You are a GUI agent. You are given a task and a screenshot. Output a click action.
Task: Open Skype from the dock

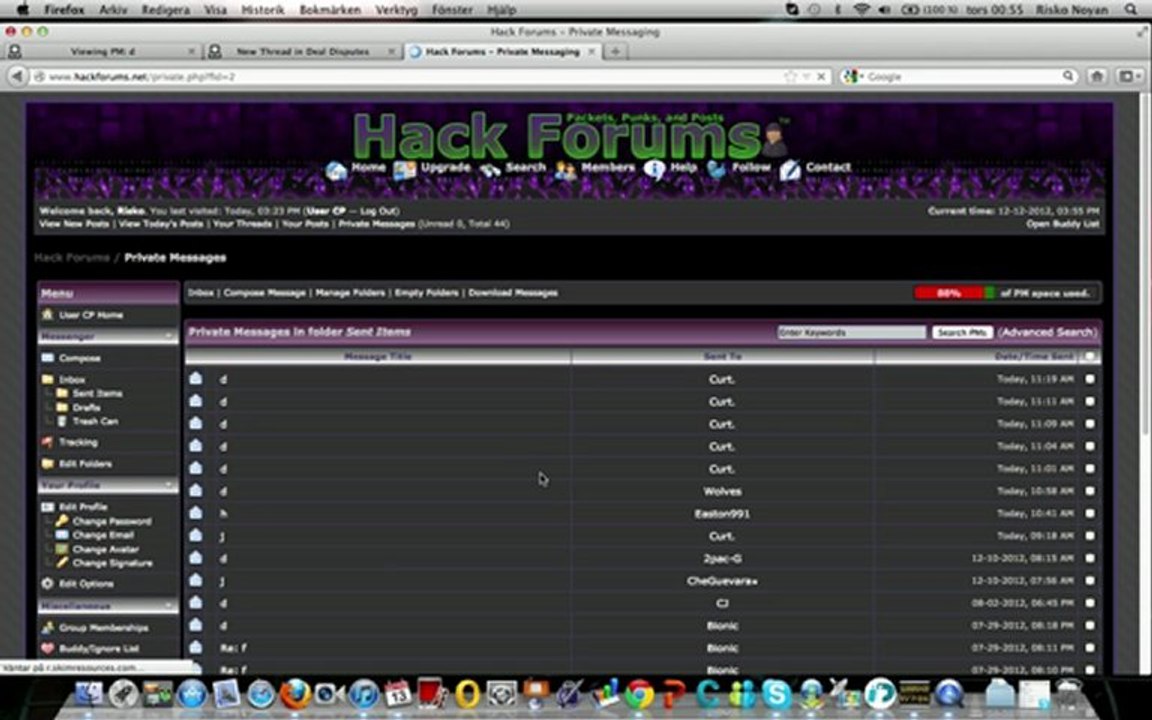777,694
